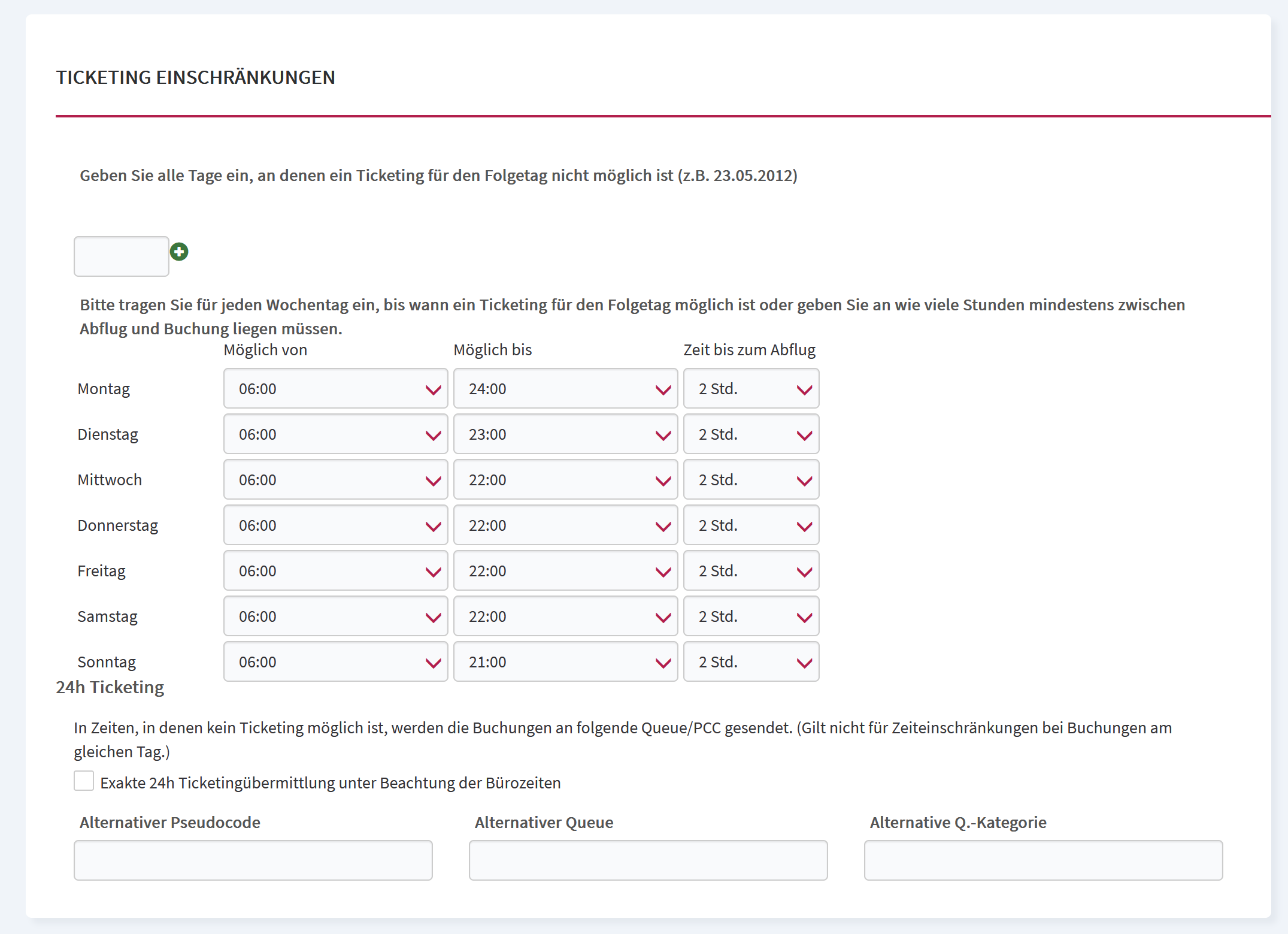
Task: Open Sonntag 'Zeit bis zum Abflug' dropdown
Action: coord(751,662)
